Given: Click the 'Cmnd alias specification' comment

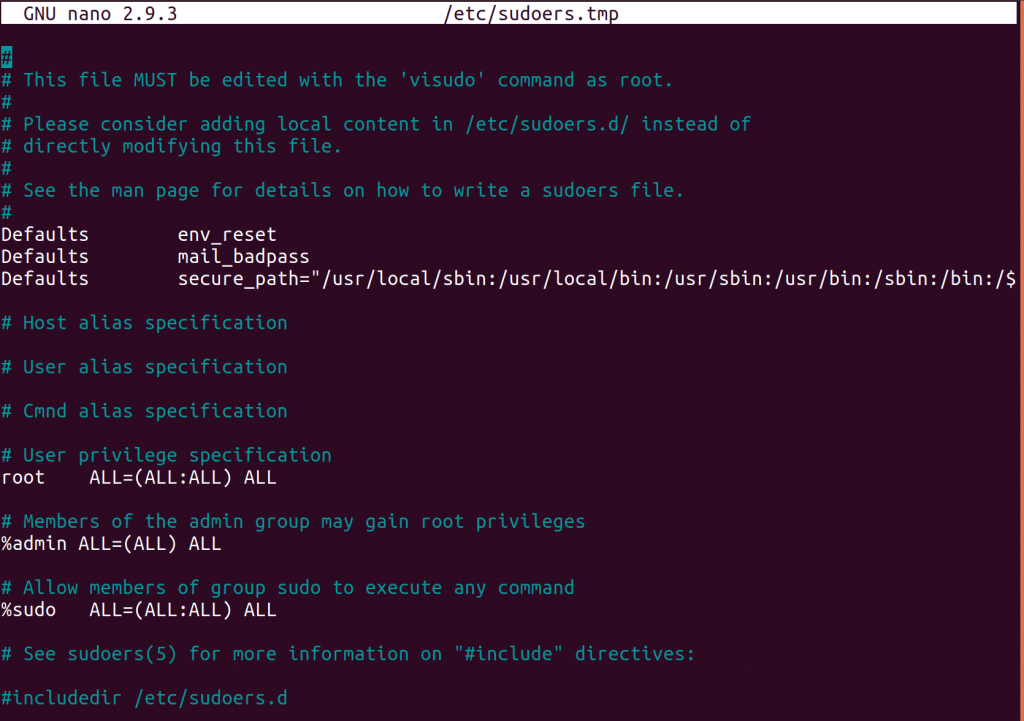Looking at the screenshot, I should (144, 411).
